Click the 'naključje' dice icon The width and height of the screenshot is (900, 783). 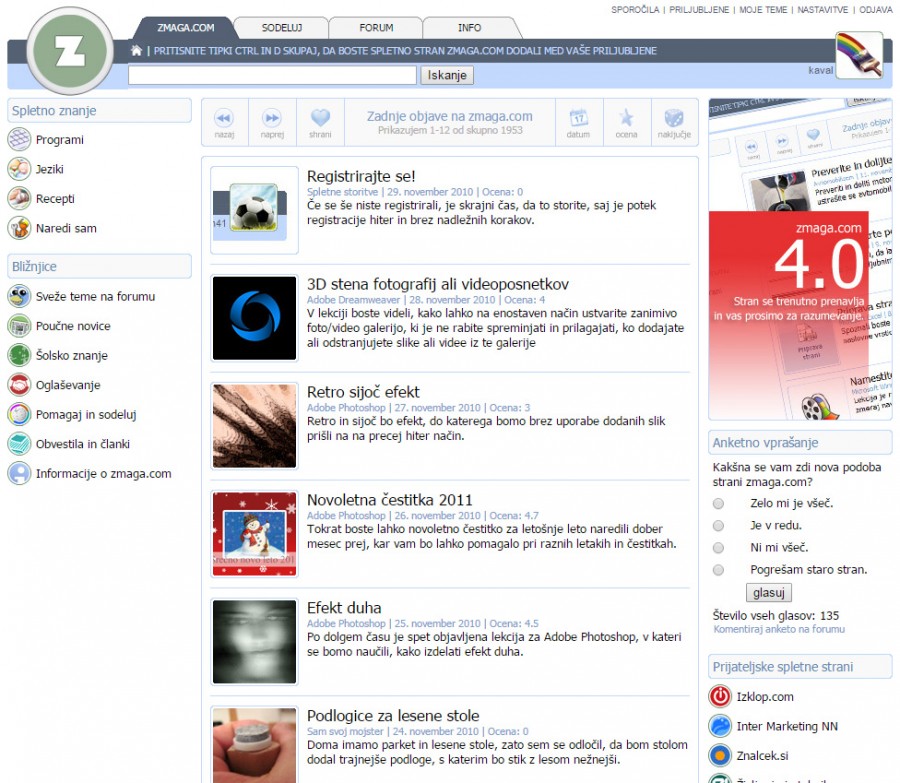[674, 118]
